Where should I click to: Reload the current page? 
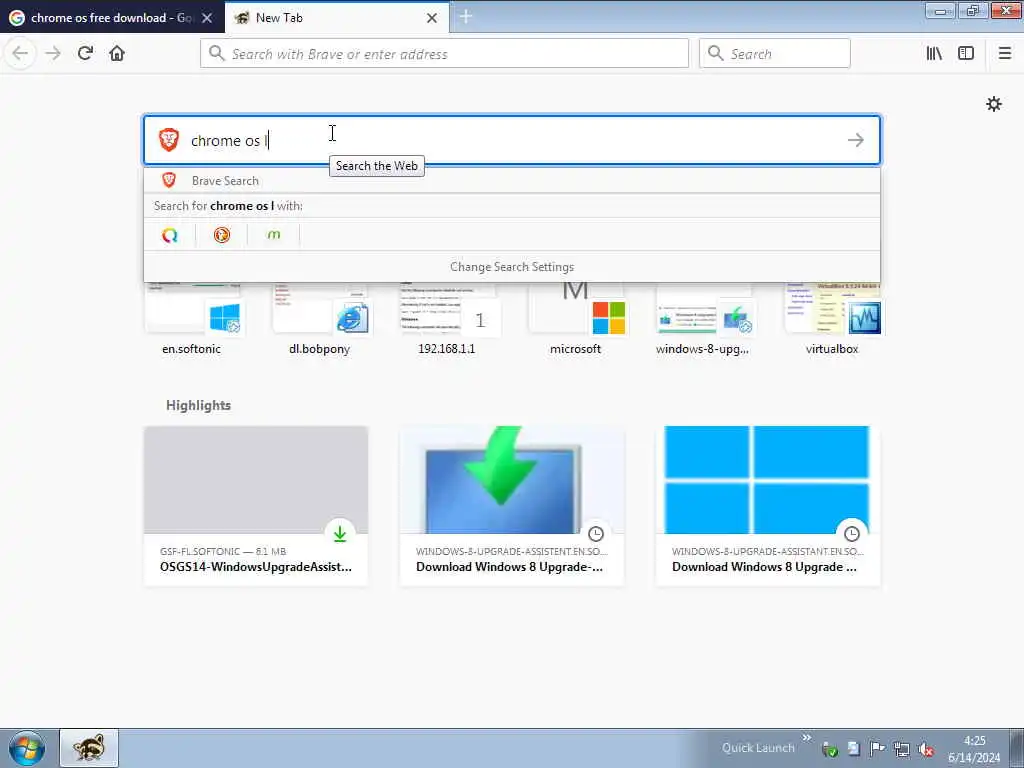click(85, 53)
